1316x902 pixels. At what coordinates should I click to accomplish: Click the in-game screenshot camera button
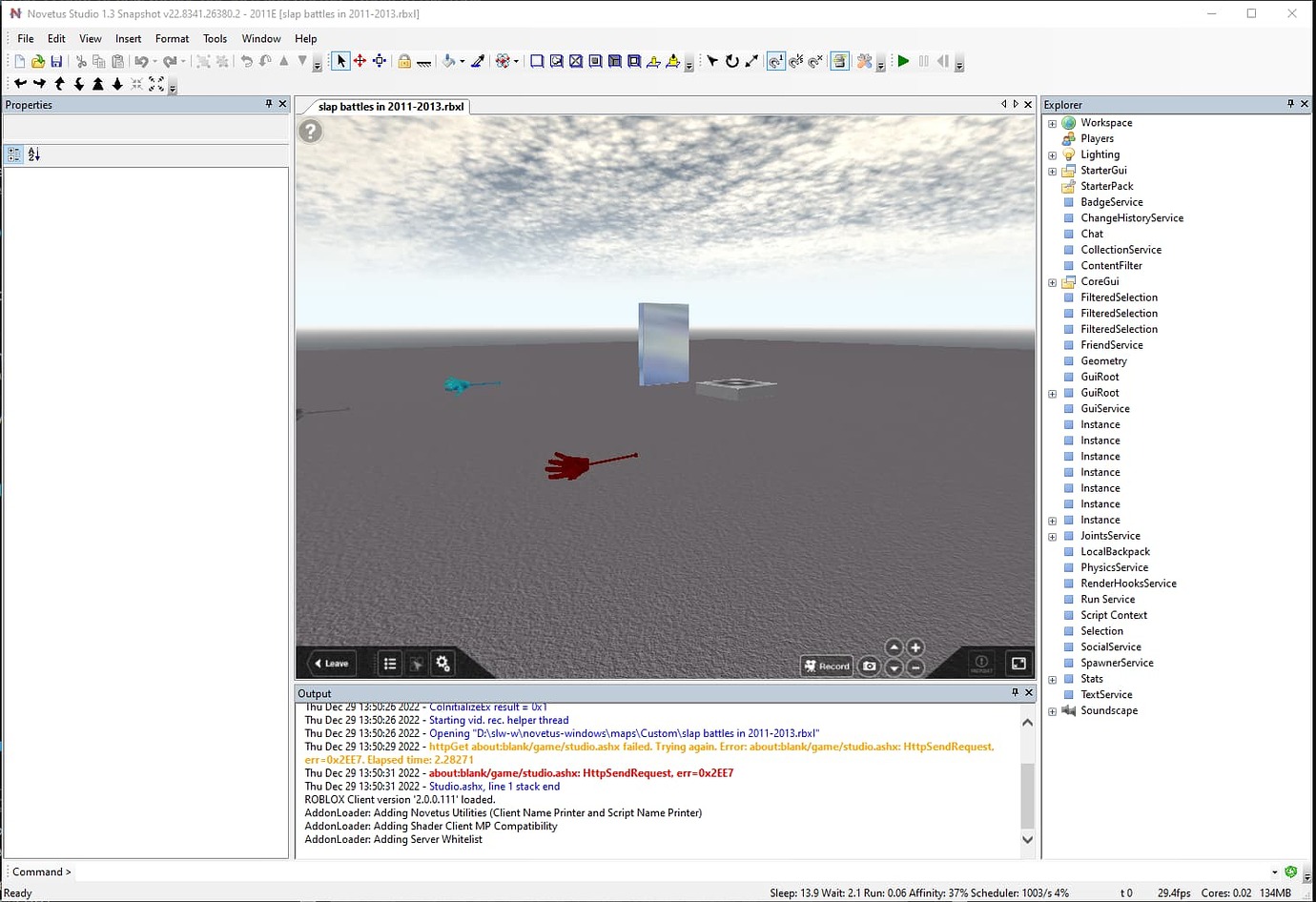868,666
